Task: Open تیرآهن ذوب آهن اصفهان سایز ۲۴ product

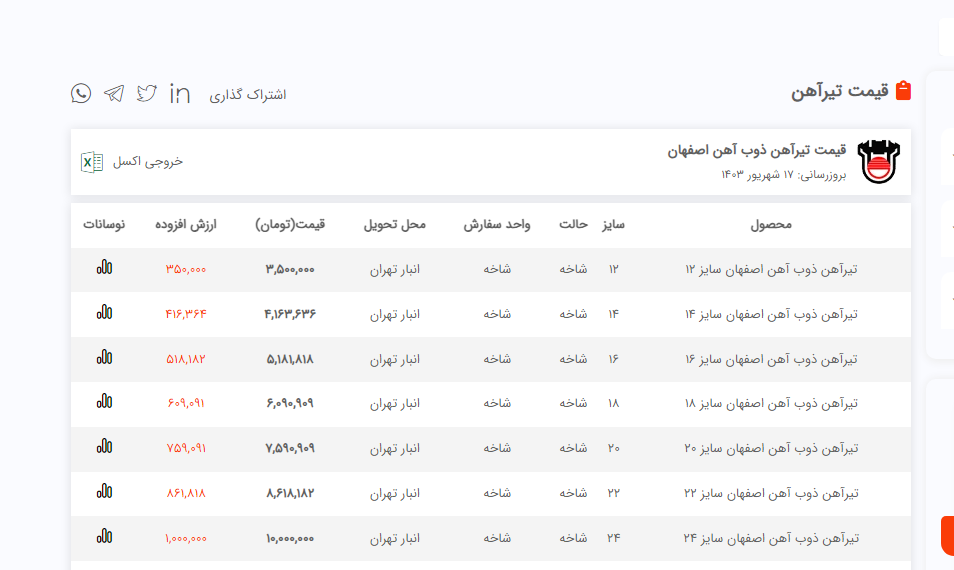Action: point(771,538)
